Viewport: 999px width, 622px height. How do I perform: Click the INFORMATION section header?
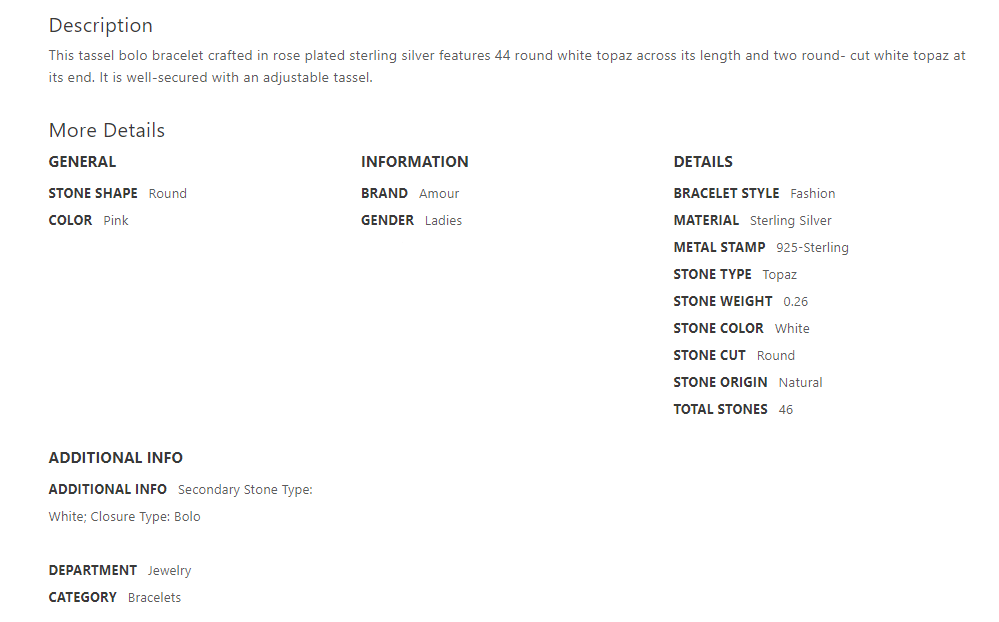click(414, 162)
